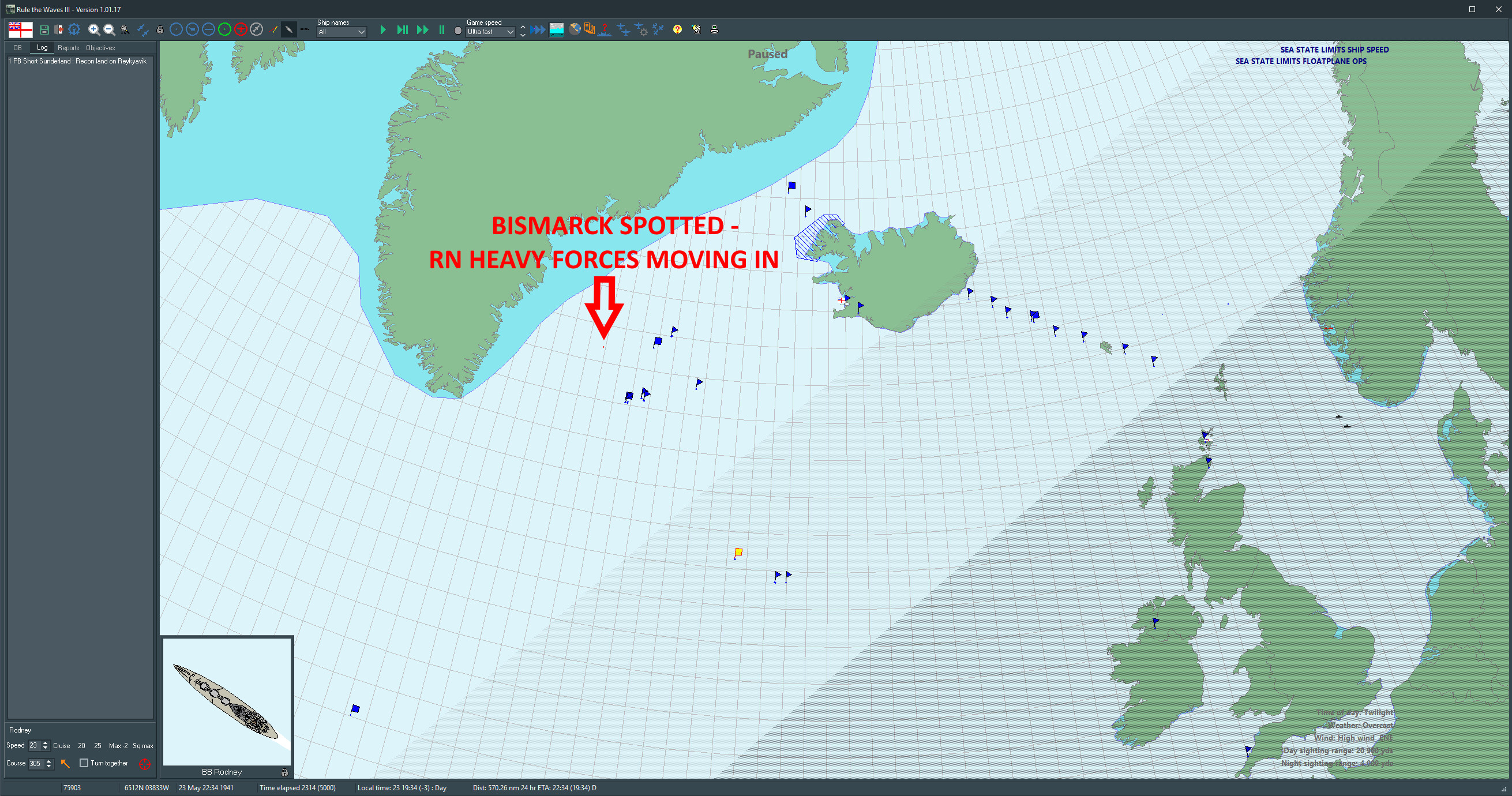
Task: Enable the Turn together checkbox
Action: [x=84, y=763]
